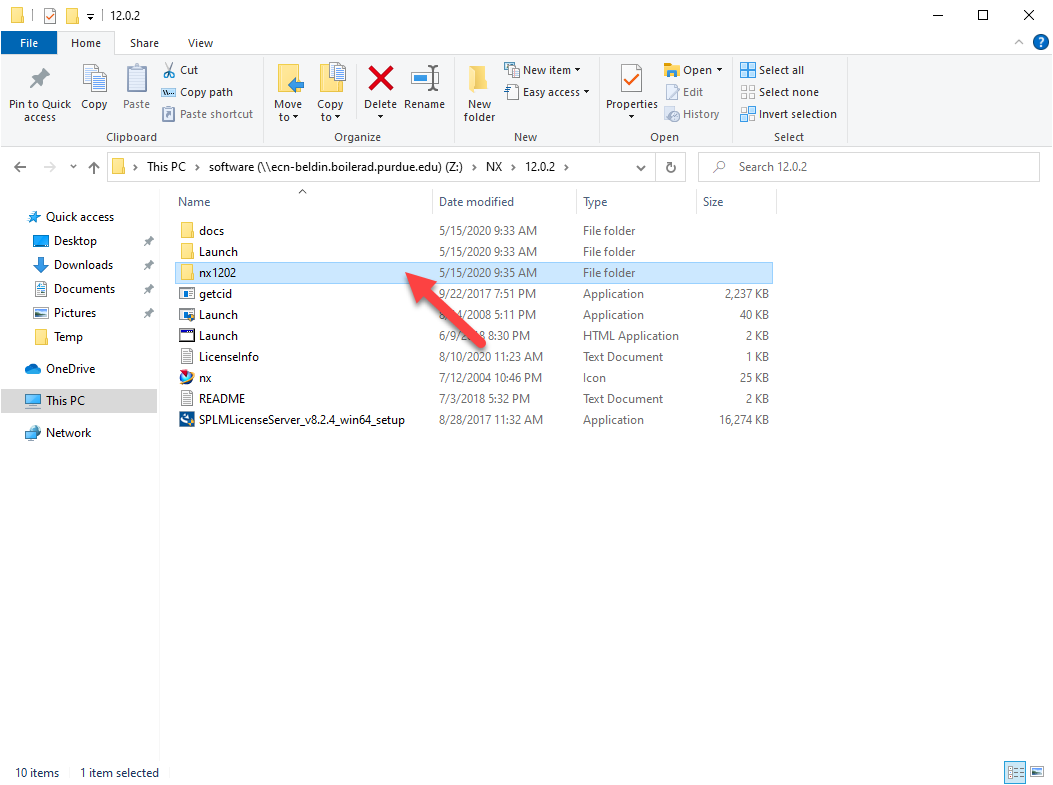
Task: Click the Up arrow navigation icon
Action: [x=94, y=167]
